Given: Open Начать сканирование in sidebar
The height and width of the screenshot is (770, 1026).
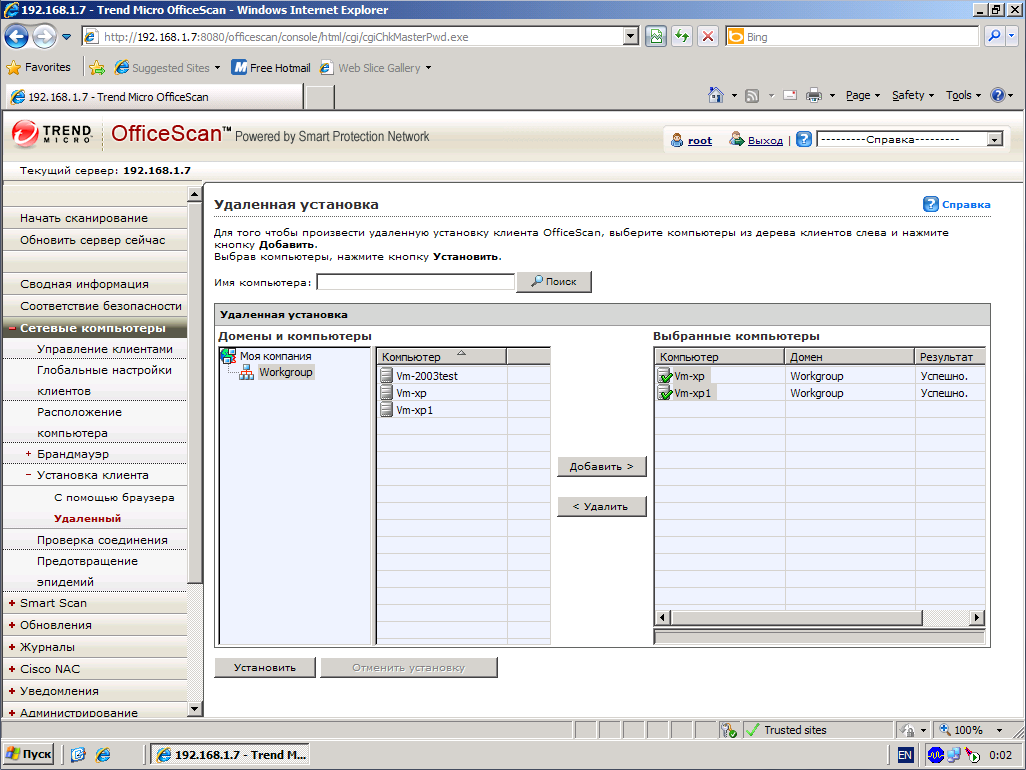Looking at the screenshot, I should tap(84, 218).
